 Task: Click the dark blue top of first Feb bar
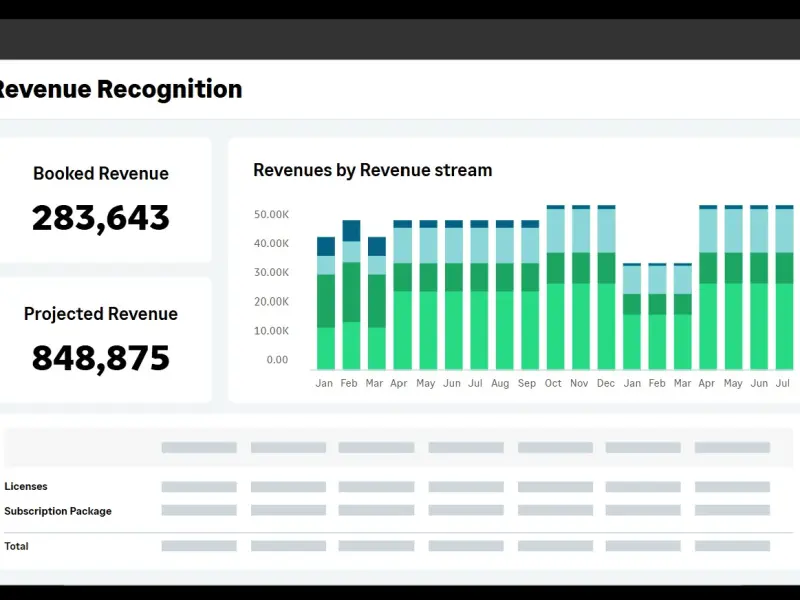point(351,230)
